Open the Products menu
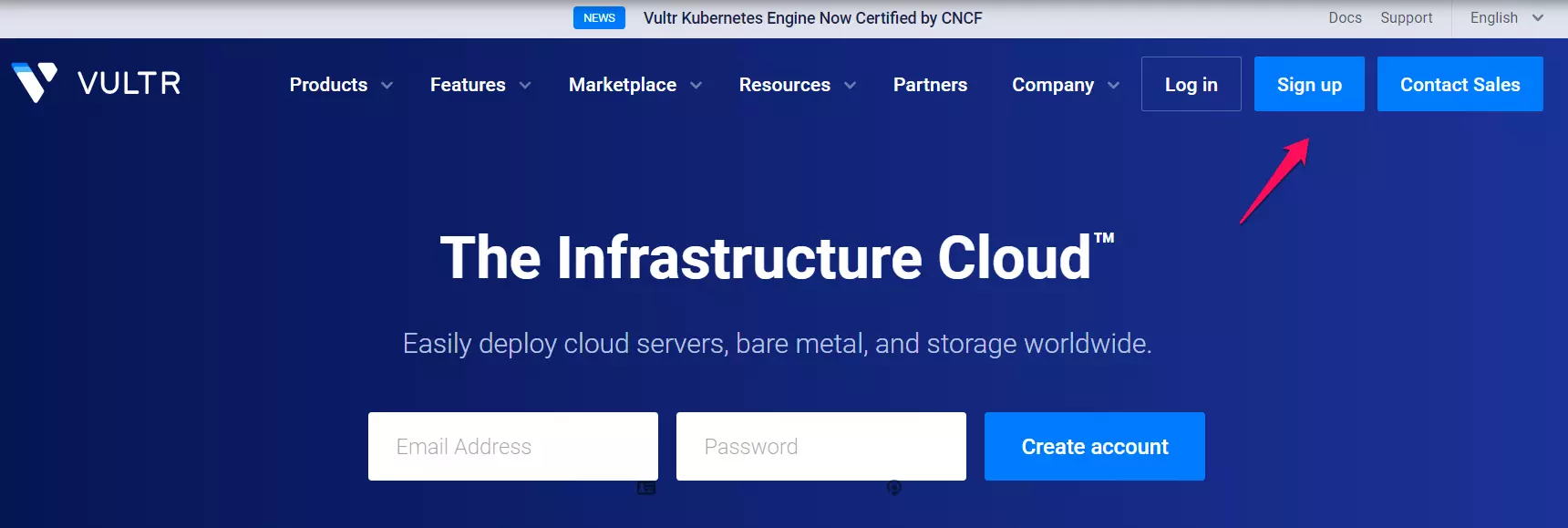This screenshot has width=1568, height=528. (328, 85)
